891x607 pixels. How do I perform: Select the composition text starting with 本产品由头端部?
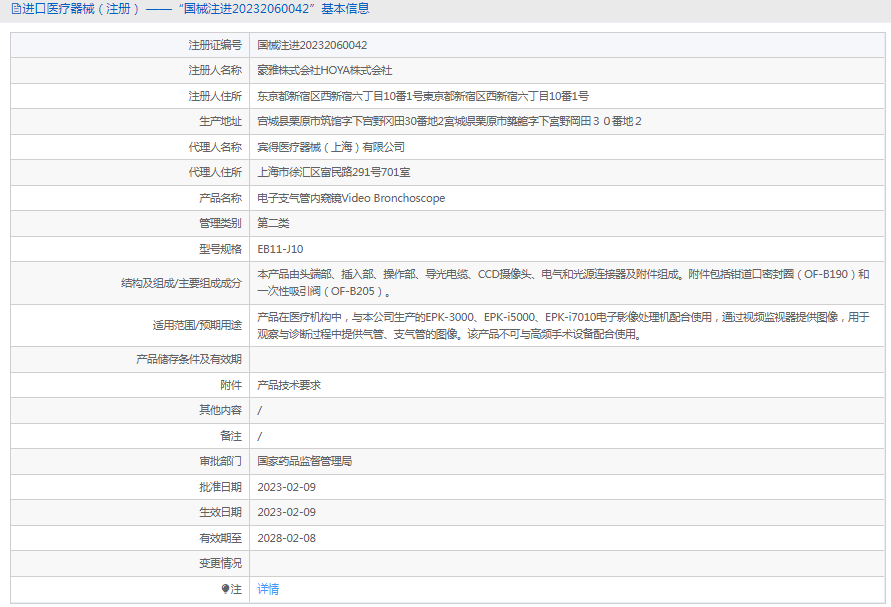click(563, 282)
